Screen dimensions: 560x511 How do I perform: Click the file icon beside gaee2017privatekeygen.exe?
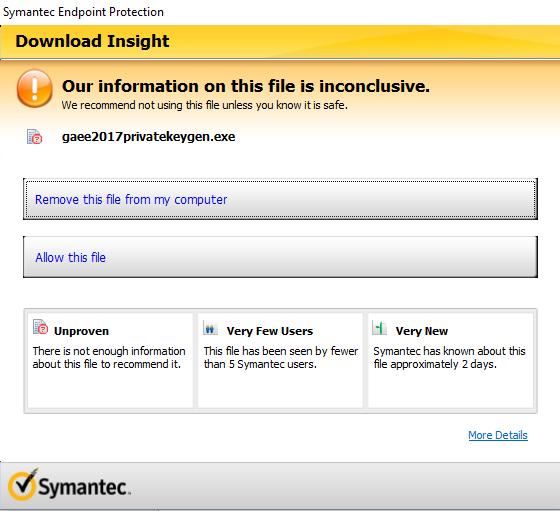click(34, 137)
